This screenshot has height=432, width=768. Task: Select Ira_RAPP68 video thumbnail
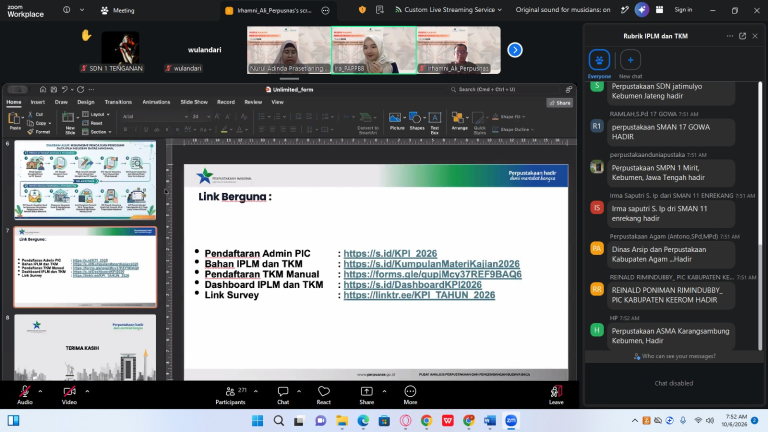pyautogui.click(x=374, y=50)
